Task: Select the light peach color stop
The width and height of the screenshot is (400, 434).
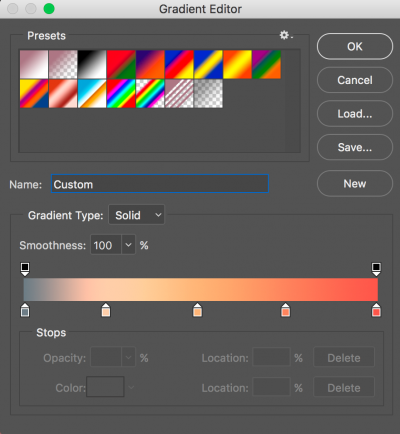Action: [106, 310]
